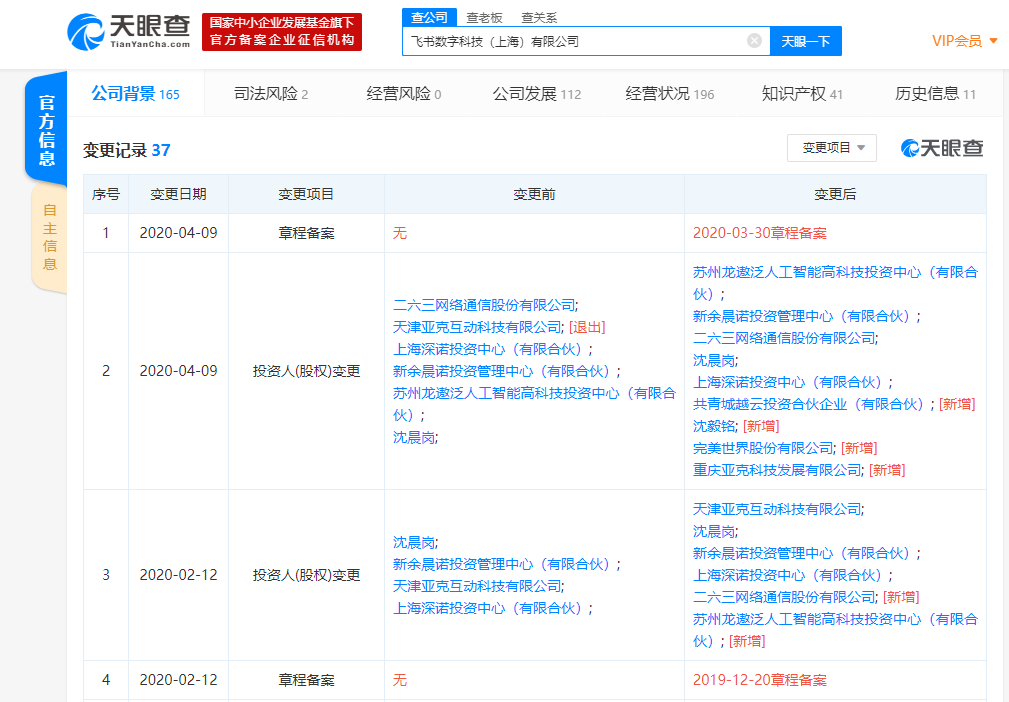
Task: Open the 变更项目 filter dropdown
Action: [x=831, y=147]
